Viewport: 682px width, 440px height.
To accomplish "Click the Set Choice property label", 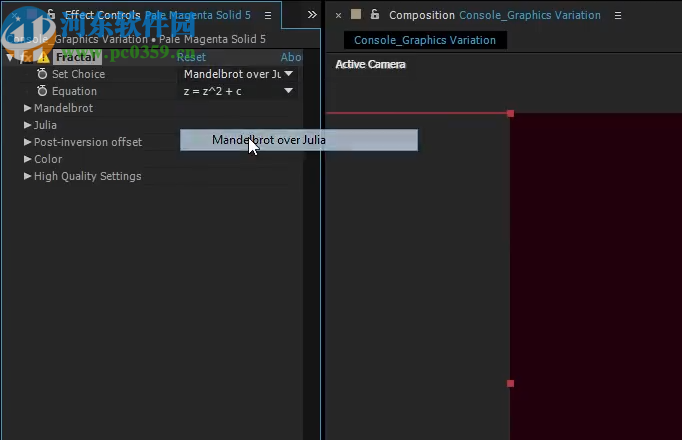I will 78,74.
